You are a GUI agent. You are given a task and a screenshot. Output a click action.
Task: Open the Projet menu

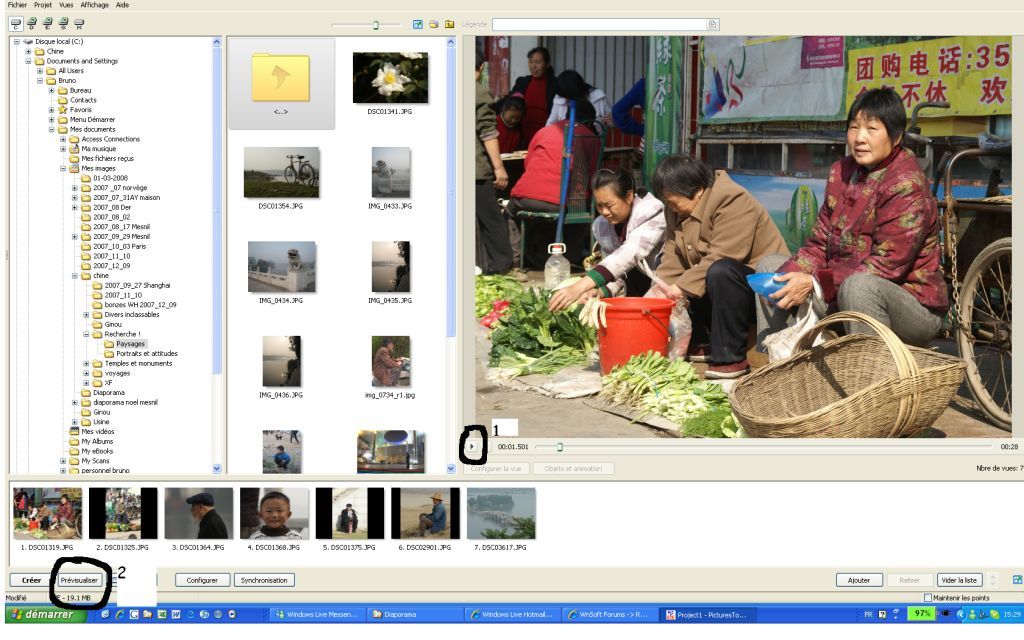[43, 5]
